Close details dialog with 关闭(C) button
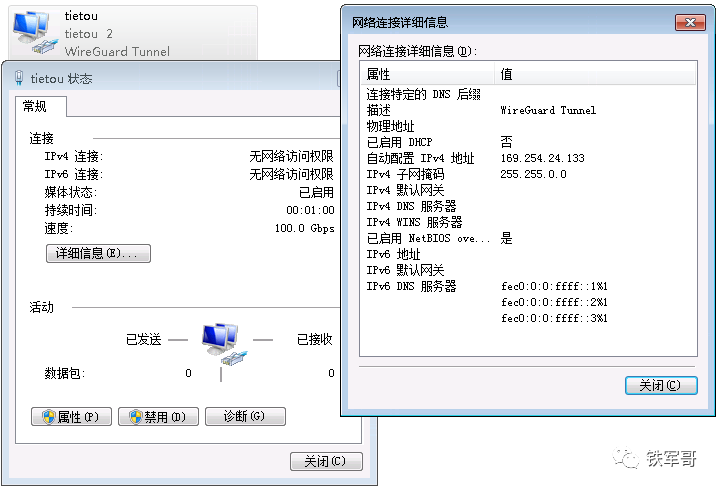The width and height of the screenshot is (719, 489). click(661, 385)
